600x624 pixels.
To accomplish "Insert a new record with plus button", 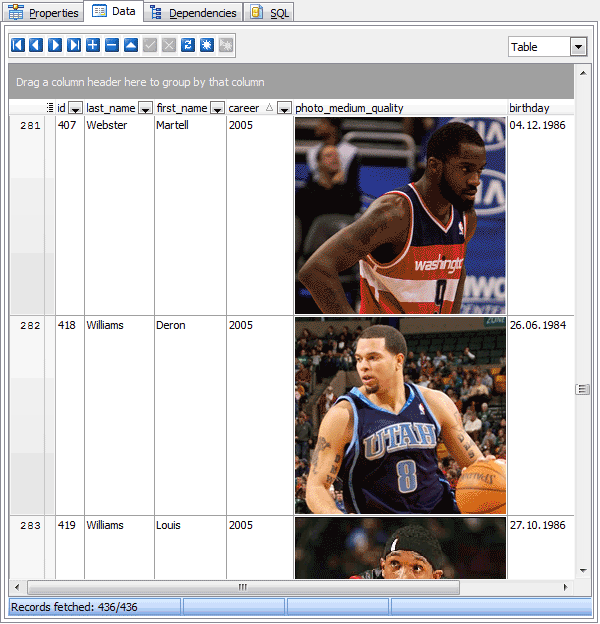I will click(x=93, y=46).
